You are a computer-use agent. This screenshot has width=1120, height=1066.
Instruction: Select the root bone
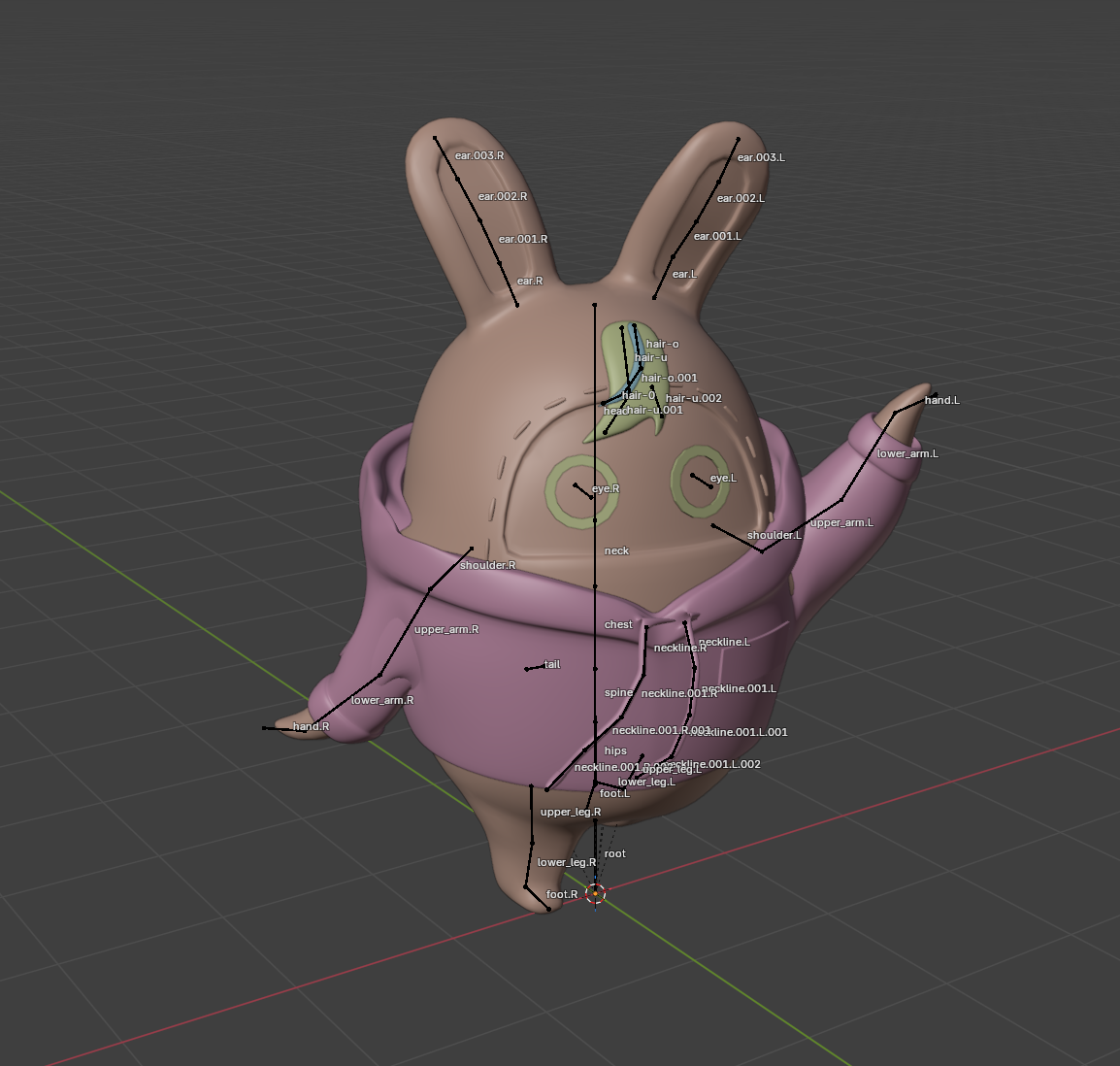[595, 854]
